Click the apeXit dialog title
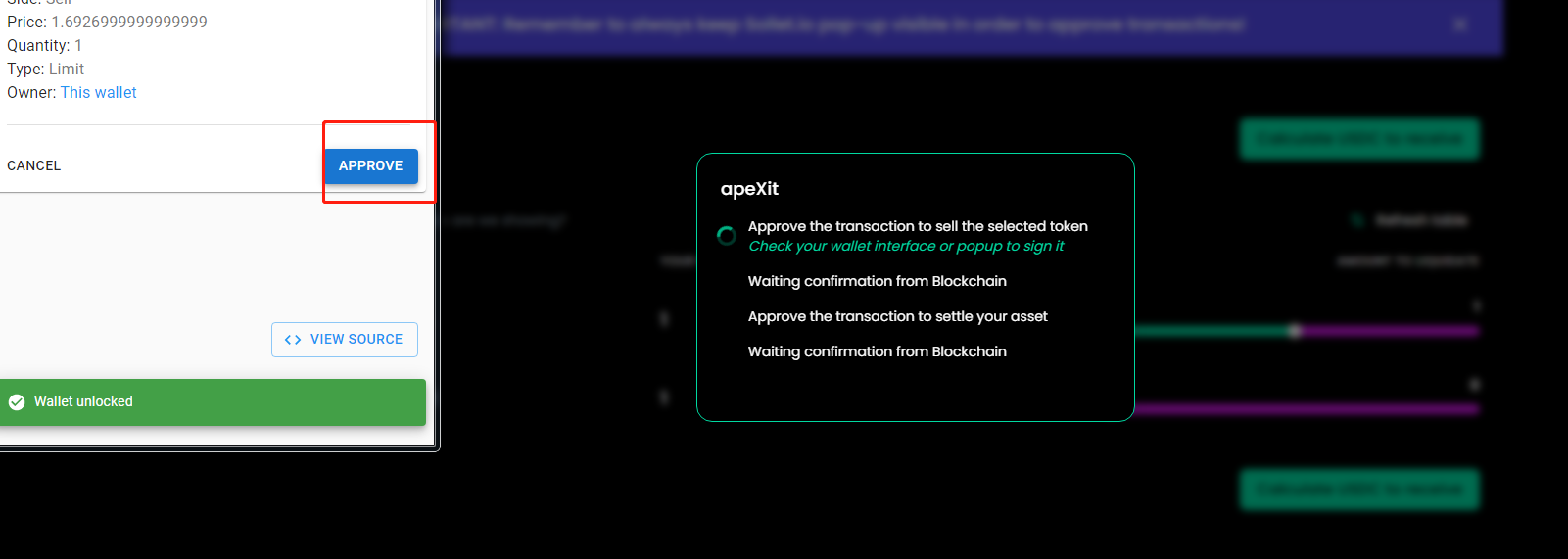Screen dimensions: 1568x559 [x=749, y=189]
